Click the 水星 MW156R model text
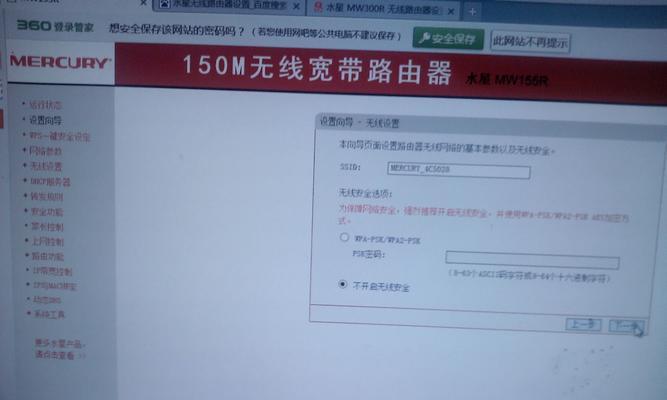The image size is (667, 400). (x=506, y=79)
